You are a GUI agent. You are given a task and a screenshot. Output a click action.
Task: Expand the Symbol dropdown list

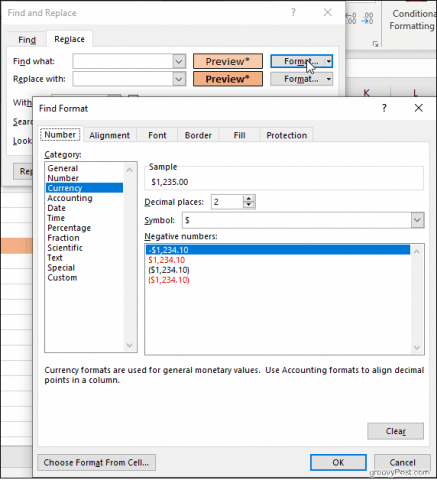pos(417,220)
